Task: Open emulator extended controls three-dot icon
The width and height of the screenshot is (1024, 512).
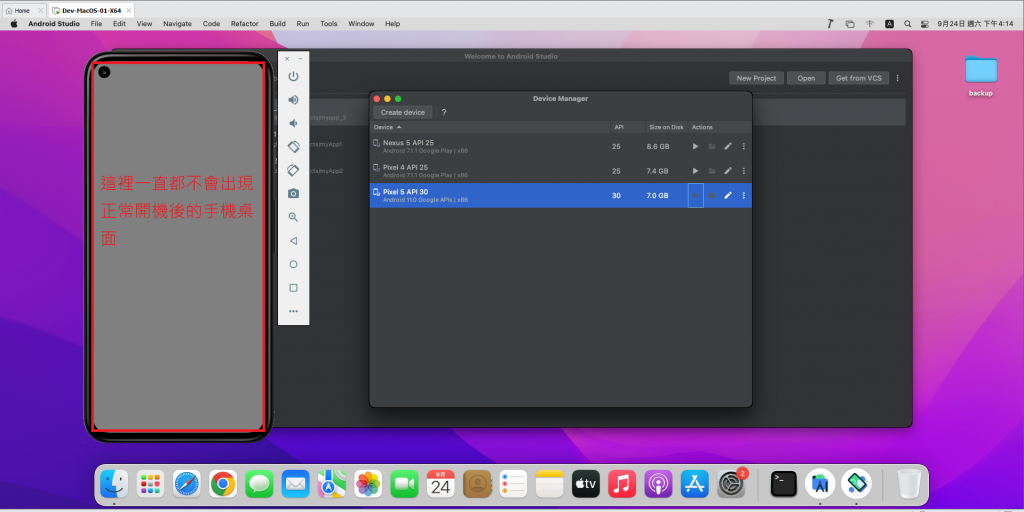Action: (x=293, y=312)
